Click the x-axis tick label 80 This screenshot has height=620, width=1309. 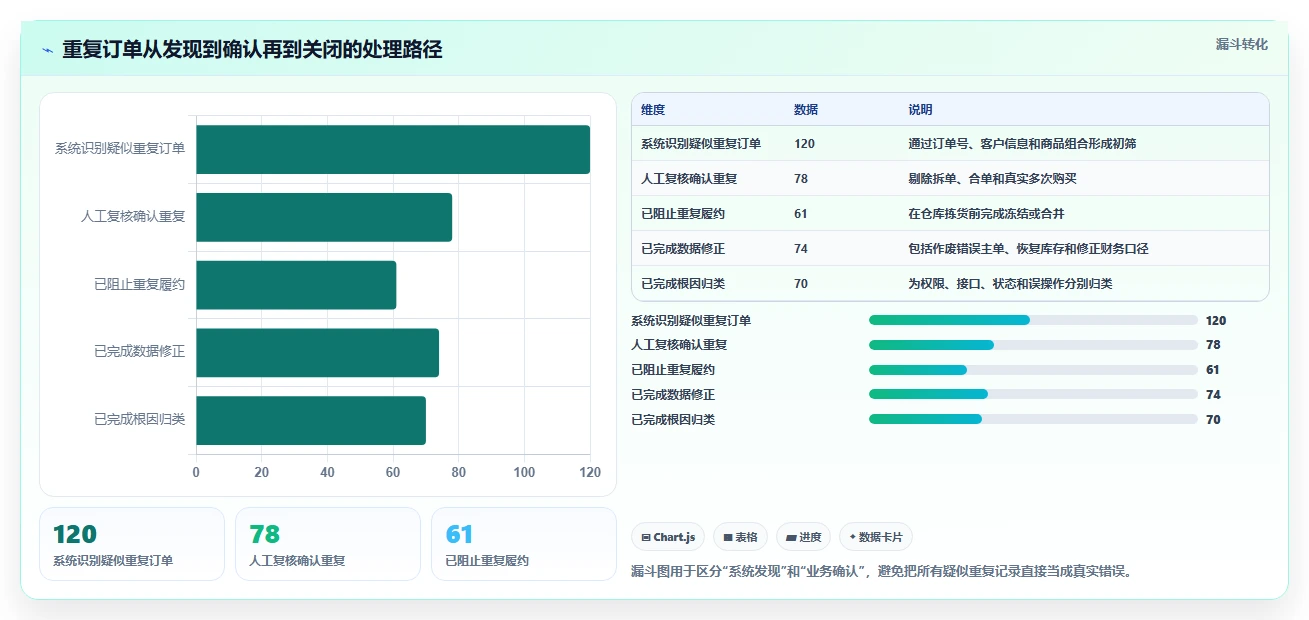459,473
